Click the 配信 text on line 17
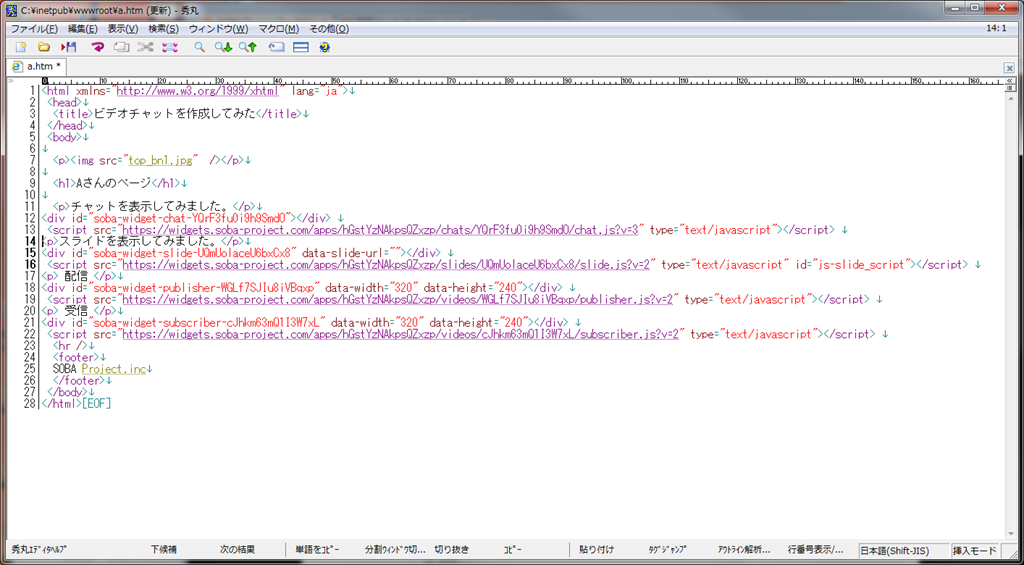The width and height of the screenshot is (1024, 565). [76, 276]
